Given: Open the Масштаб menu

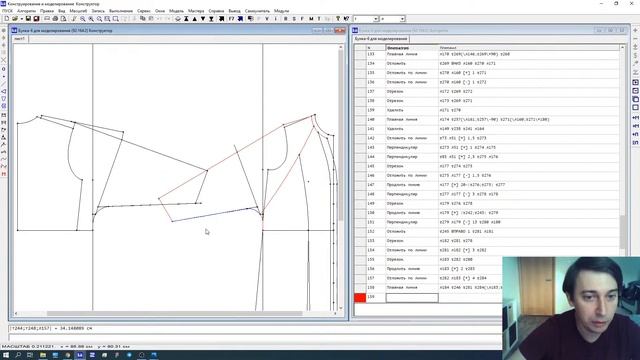Looking at the screenshot, I should [x=78, y=11].
